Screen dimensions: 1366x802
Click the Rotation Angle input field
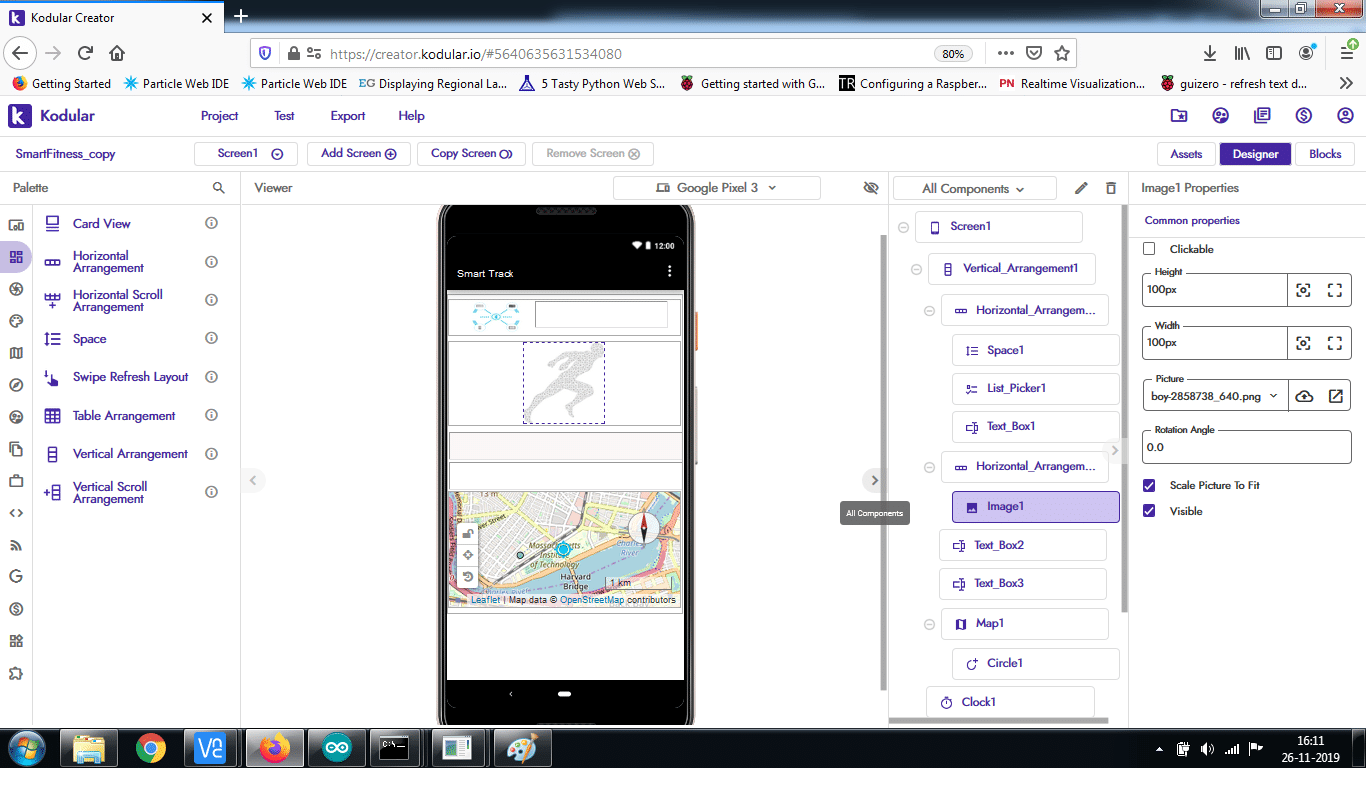click(1246, 448)
